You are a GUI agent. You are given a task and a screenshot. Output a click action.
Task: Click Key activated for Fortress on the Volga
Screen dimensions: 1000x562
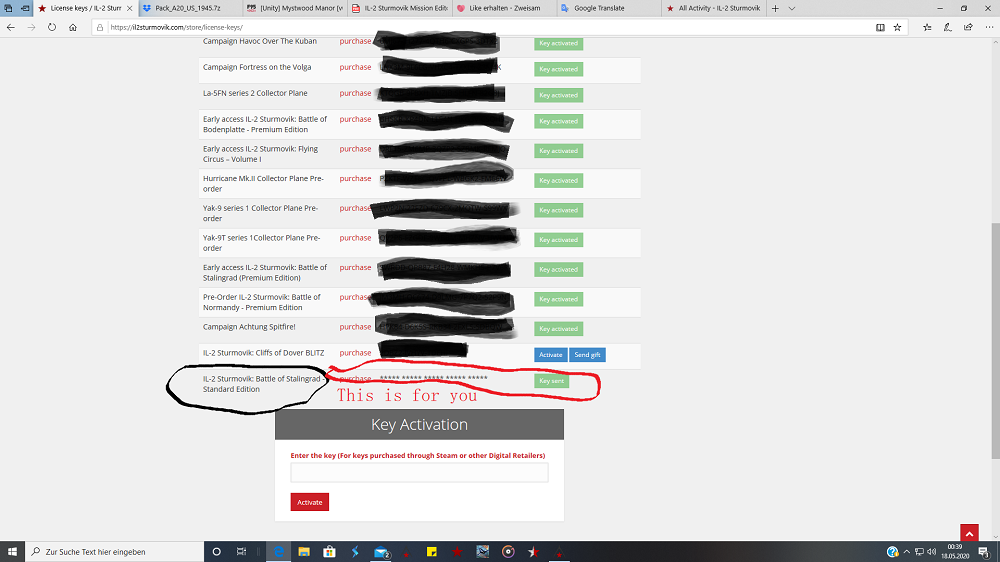(x=558, y=69)
